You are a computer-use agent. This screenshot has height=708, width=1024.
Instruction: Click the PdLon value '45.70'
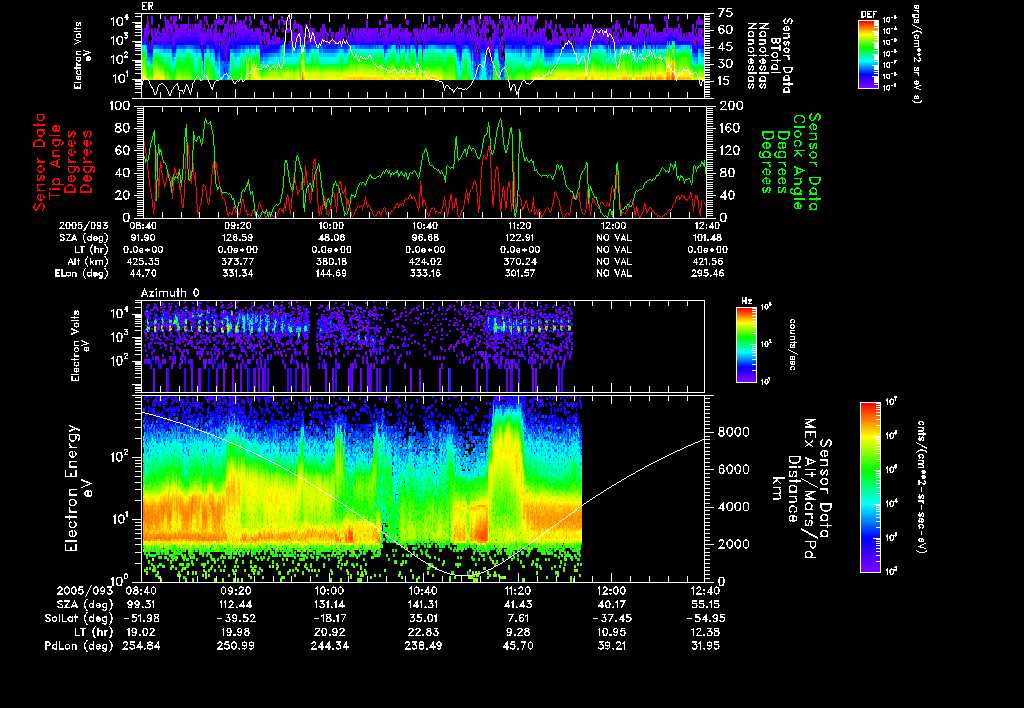pyautogui.click(x=518, y=646)
